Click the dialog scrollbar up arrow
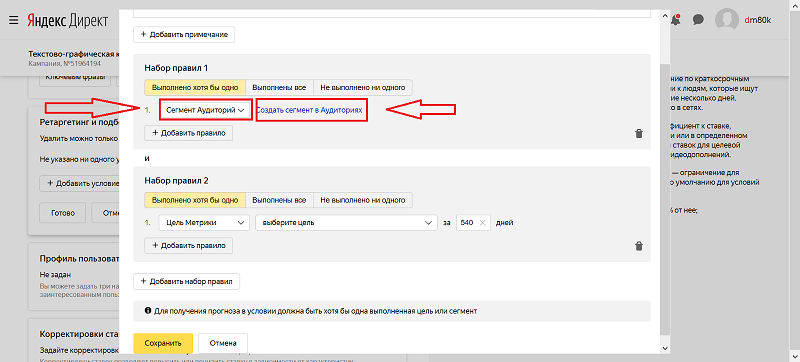Viewport: 800px width, 362px height. point(664,16)
